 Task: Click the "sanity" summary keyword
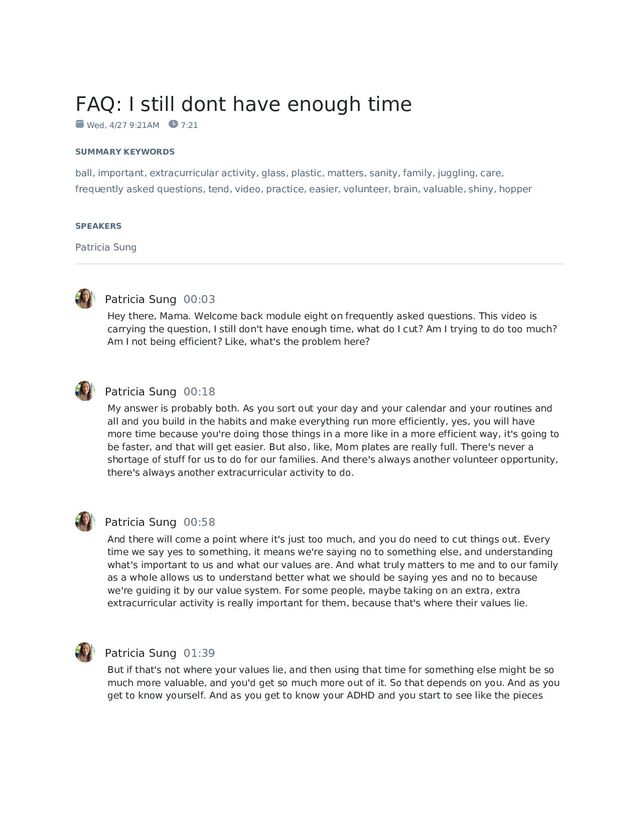click(382, 172)
